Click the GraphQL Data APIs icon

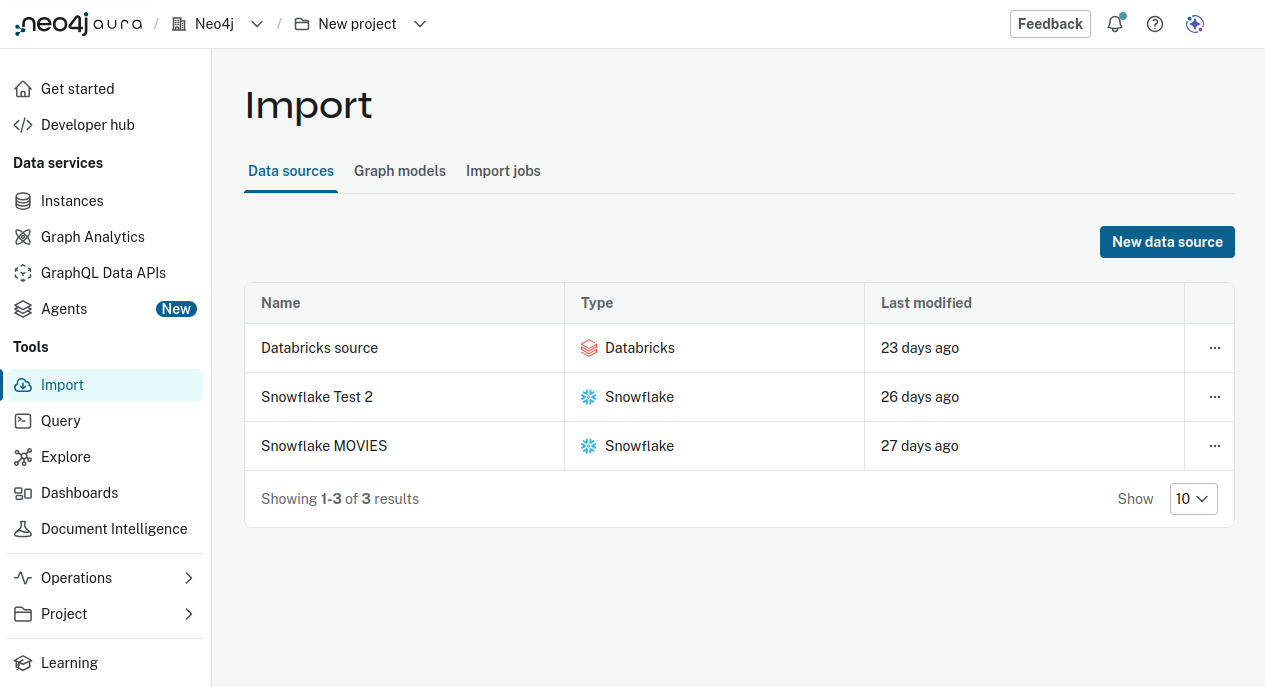(x=23, y=273)
